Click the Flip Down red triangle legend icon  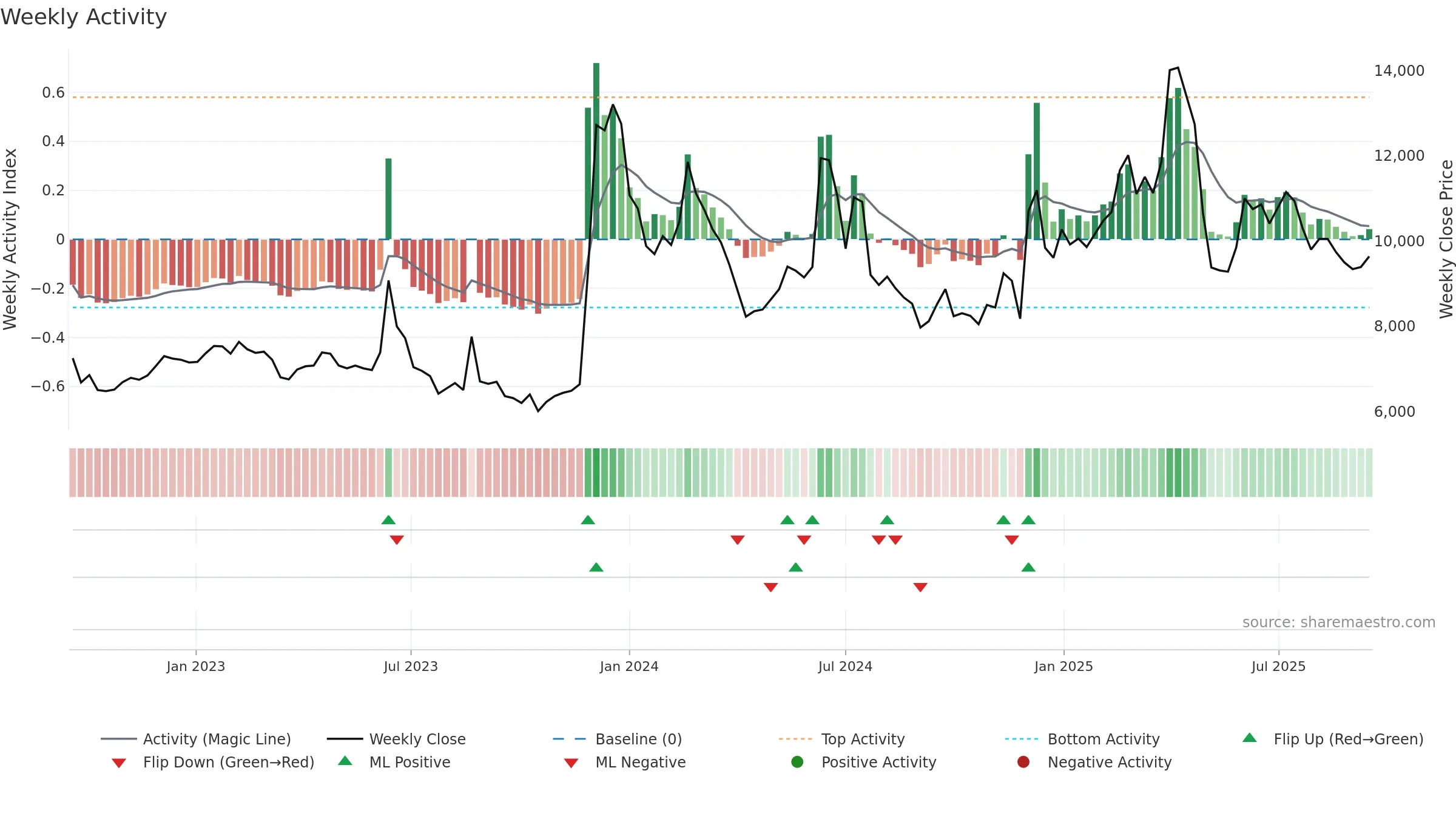119,763
